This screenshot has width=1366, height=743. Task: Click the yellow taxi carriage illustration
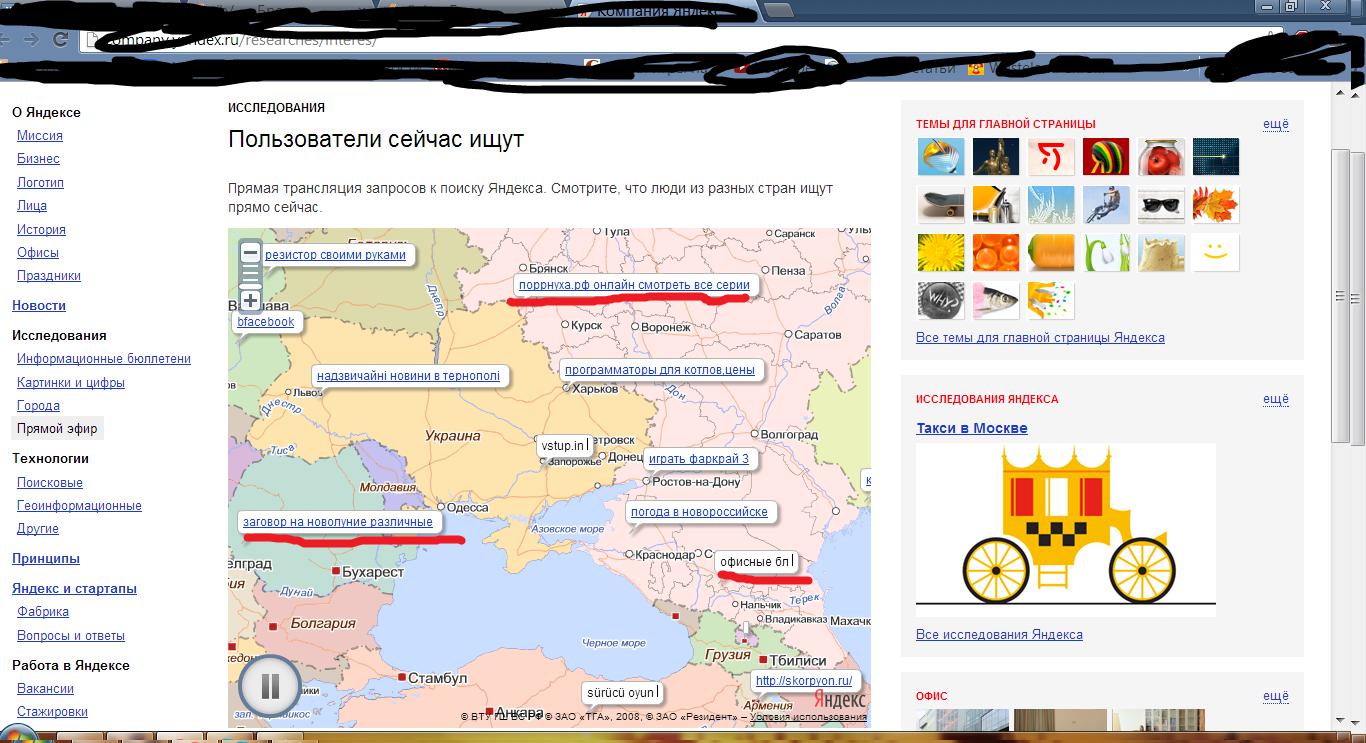(x=1066, y=525)
